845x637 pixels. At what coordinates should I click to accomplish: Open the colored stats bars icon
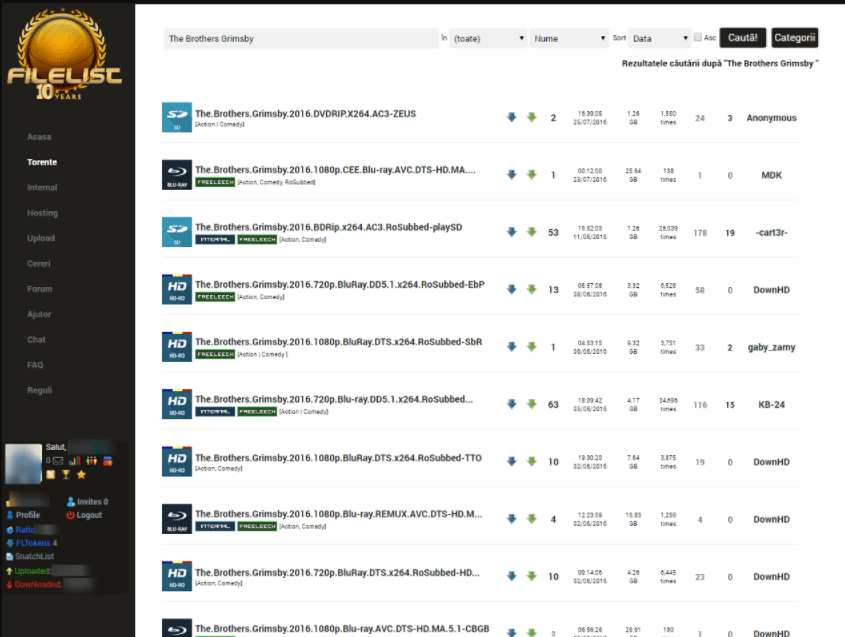[74, 461]
